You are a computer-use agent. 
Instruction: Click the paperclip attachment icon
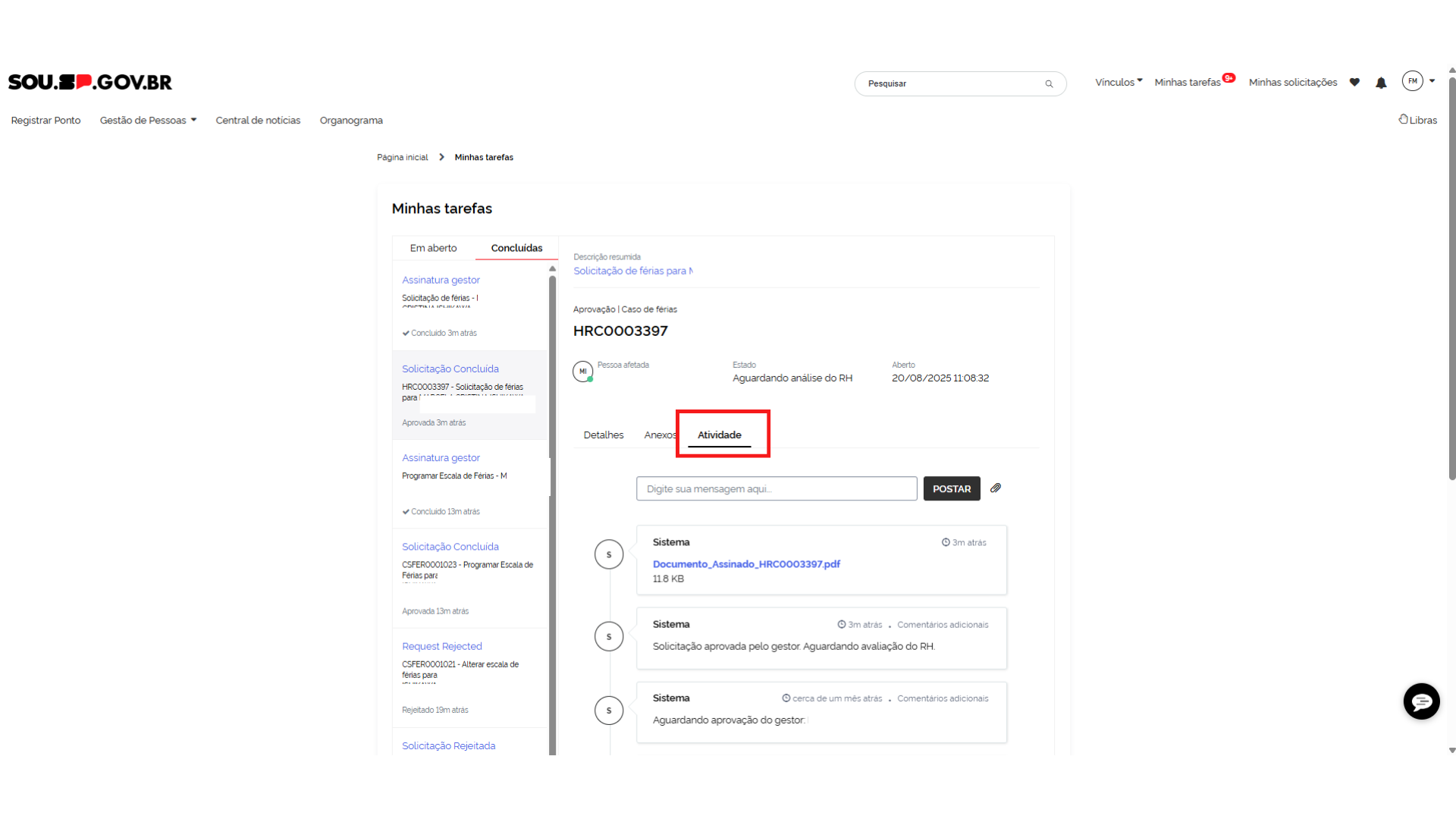coord(996,488)
